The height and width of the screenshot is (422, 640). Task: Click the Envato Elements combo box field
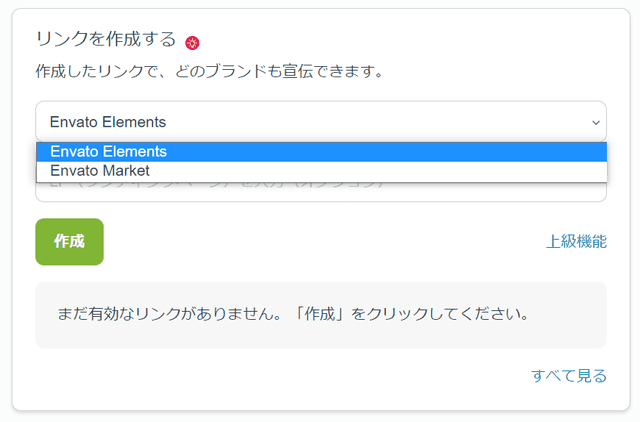coord(321,122)
